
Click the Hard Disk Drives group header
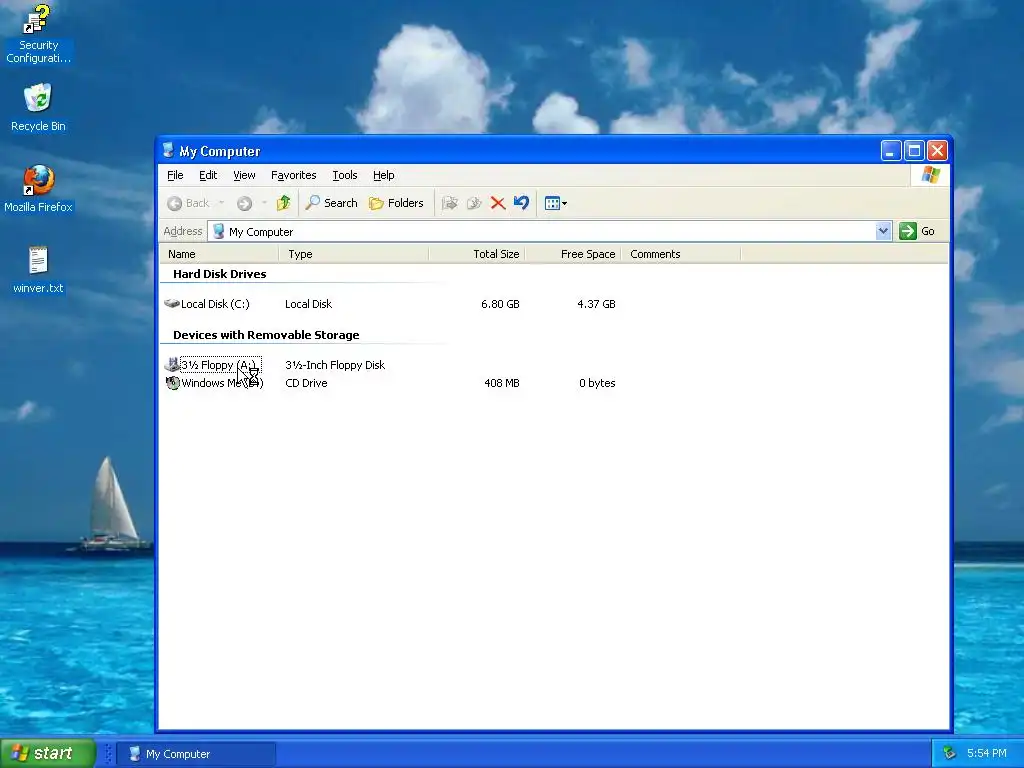pos(219,274)
